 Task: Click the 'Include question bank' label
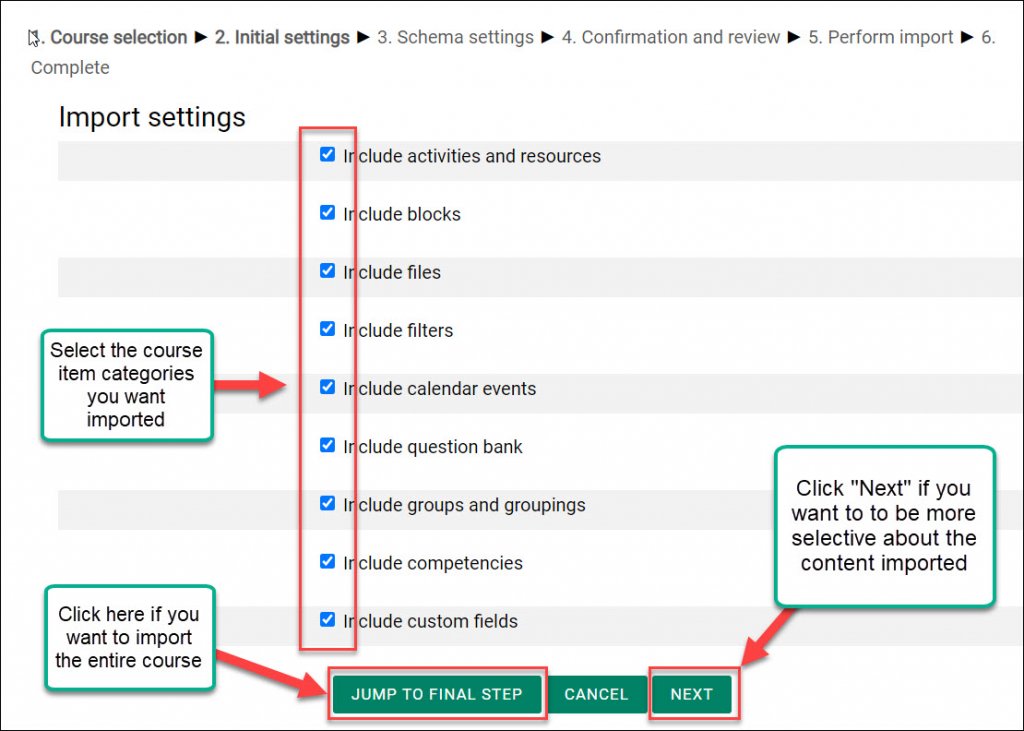pos(433,447)
